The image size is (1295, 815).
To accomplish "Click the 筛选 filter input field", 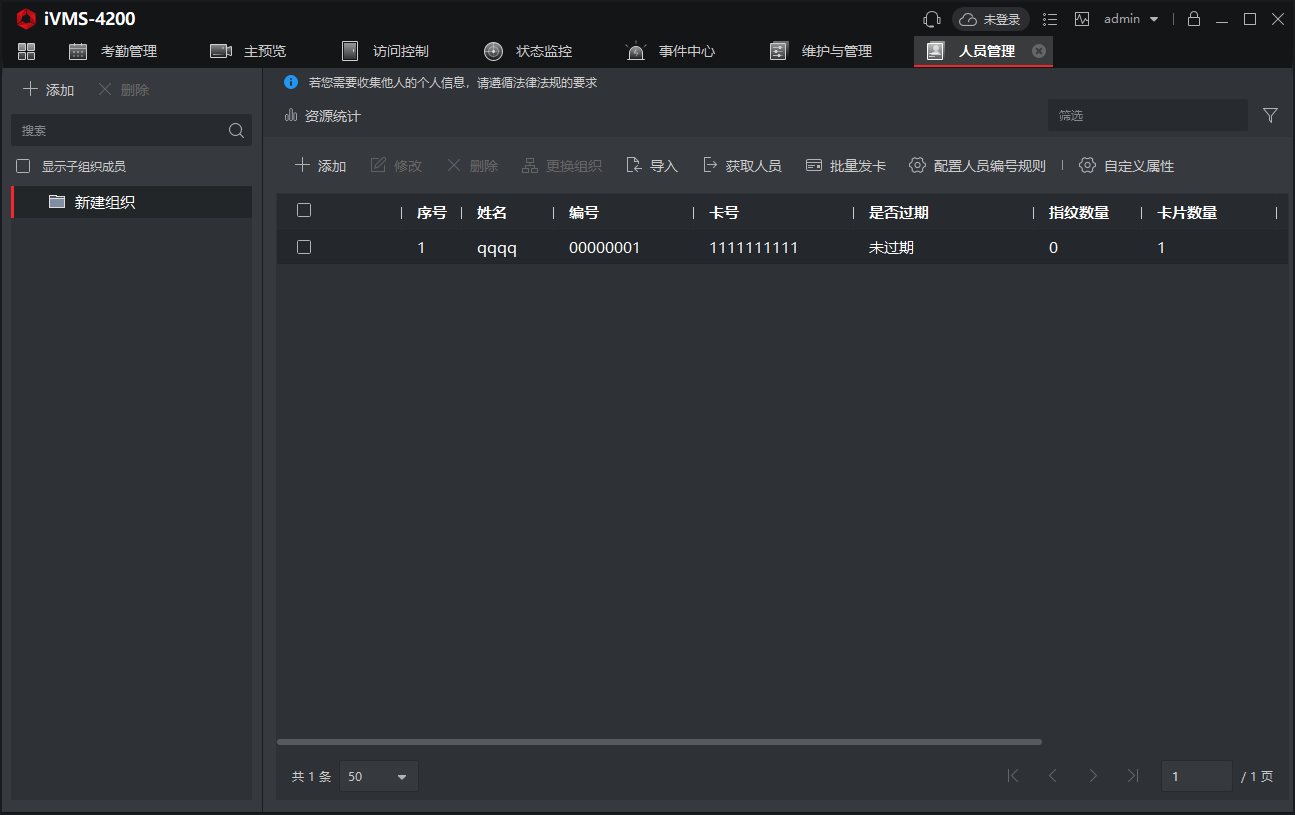I will [x=1147, y=116].
